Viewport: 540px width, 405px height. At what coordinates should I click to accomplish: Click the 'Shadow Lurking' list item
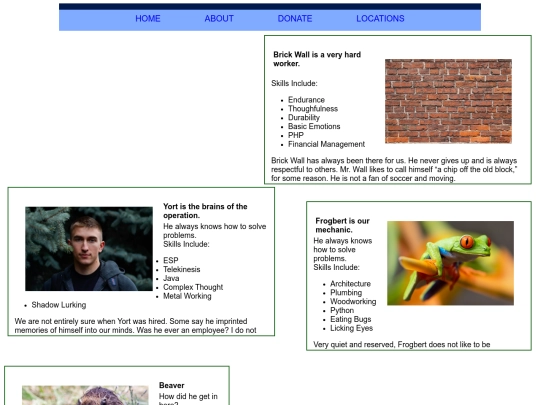59,305
